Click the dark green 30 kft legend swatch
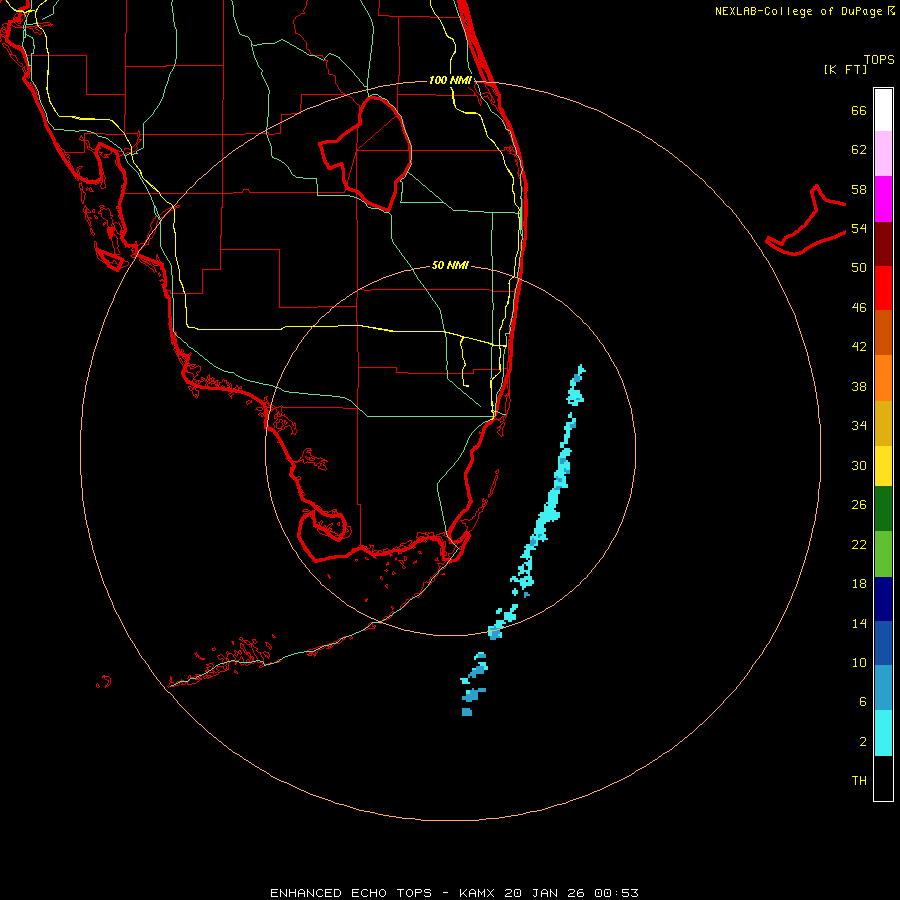Image resolution: width=900 pixels, height=900 pixels. coord(883,509)
